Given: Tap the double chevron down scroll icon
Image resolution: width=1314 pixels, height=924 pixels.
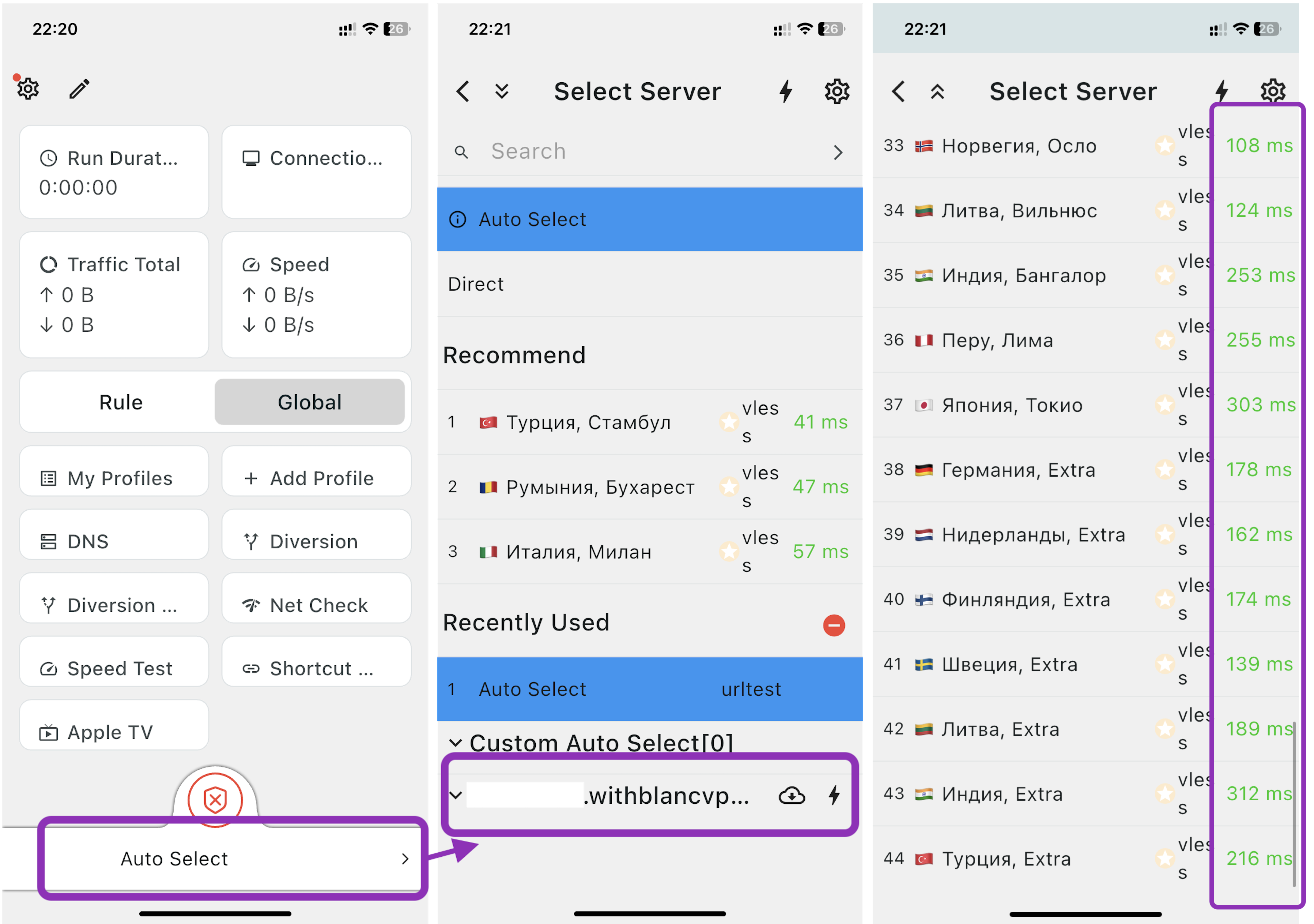Looking at the screenshot, I should point(502,92).
